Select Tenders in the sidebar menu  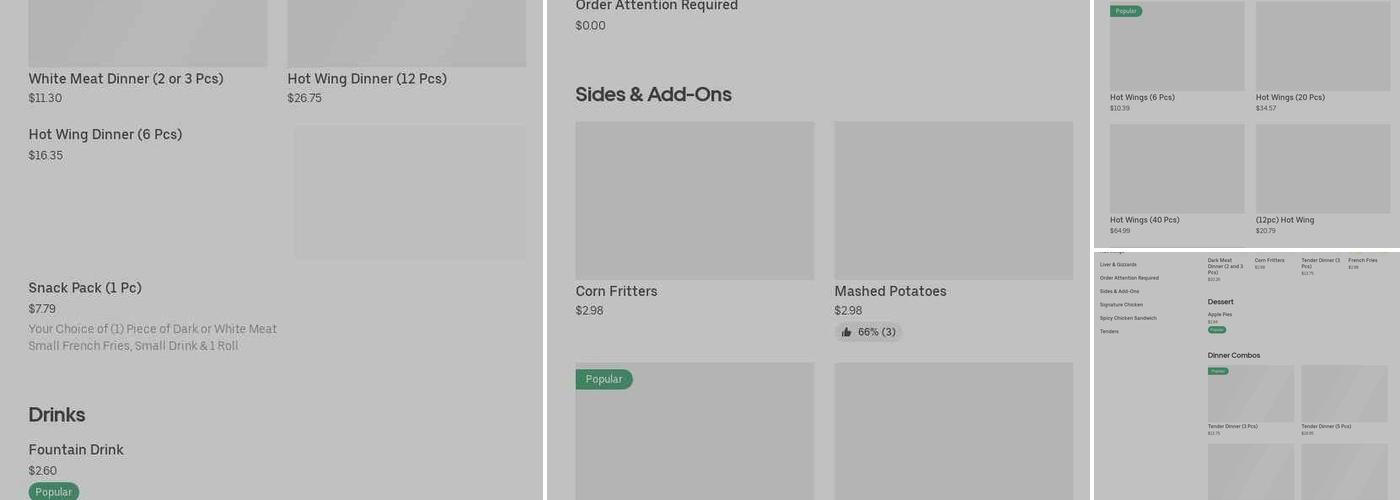point(1109,331)
